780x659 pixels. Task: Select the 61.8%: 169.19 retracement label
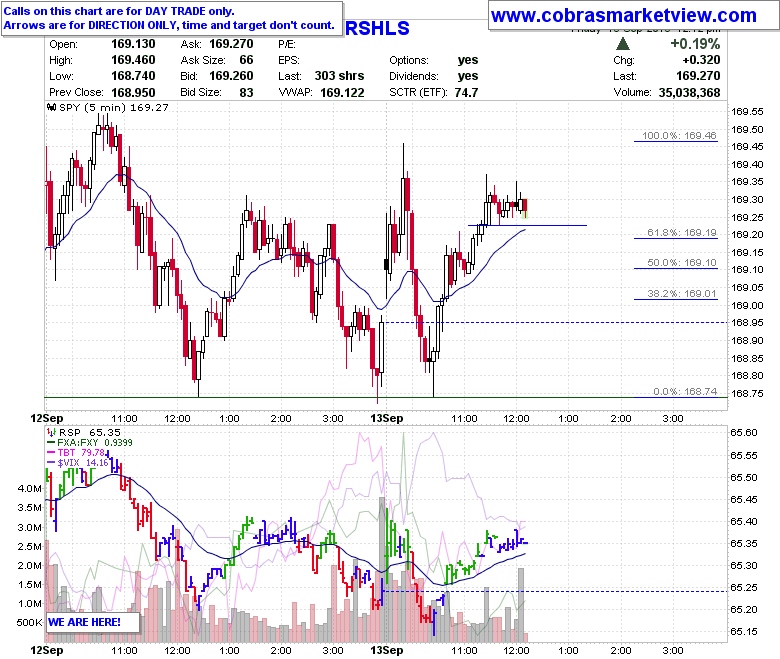pos(682,232)
